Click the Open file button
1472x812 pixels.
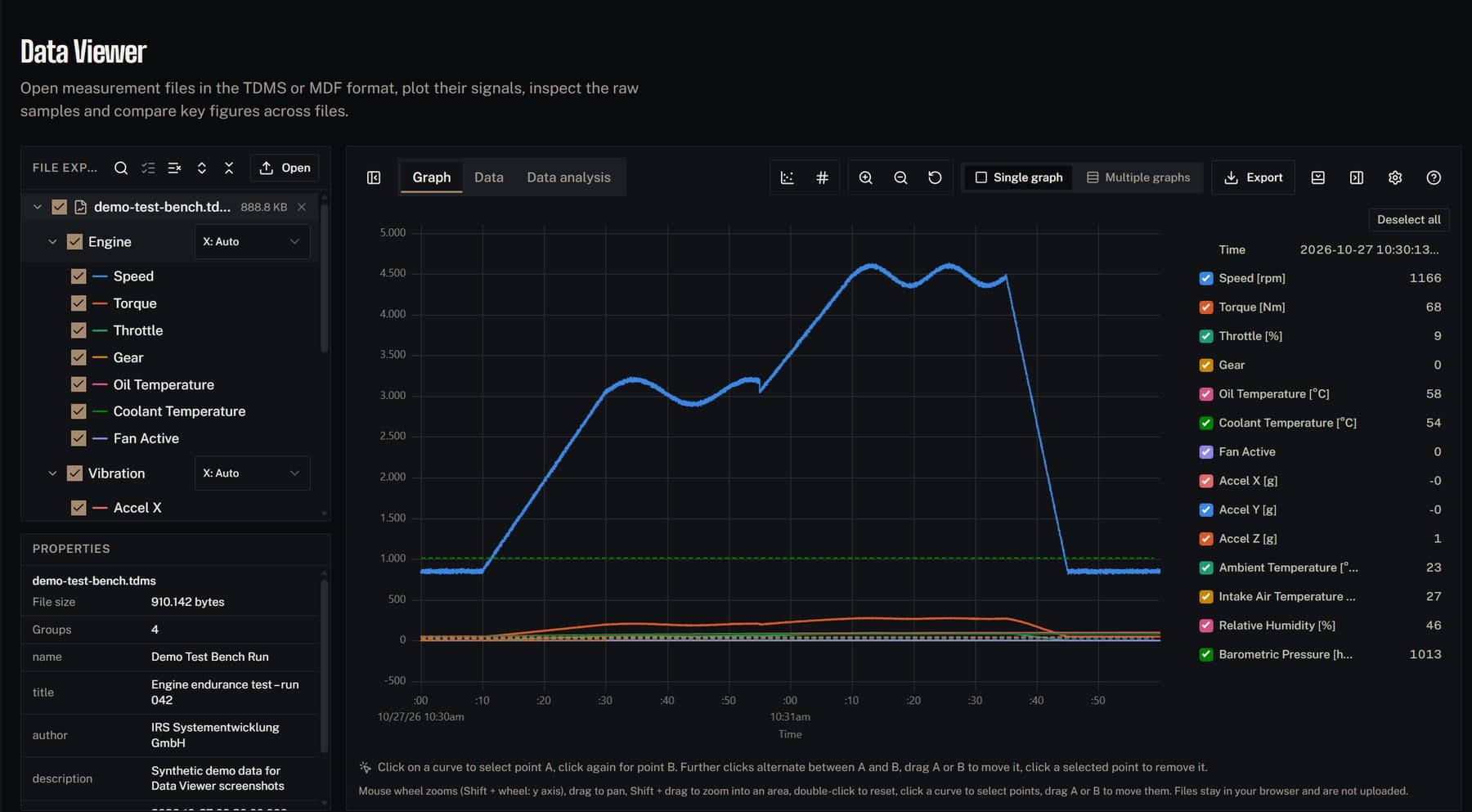point(285,168)
